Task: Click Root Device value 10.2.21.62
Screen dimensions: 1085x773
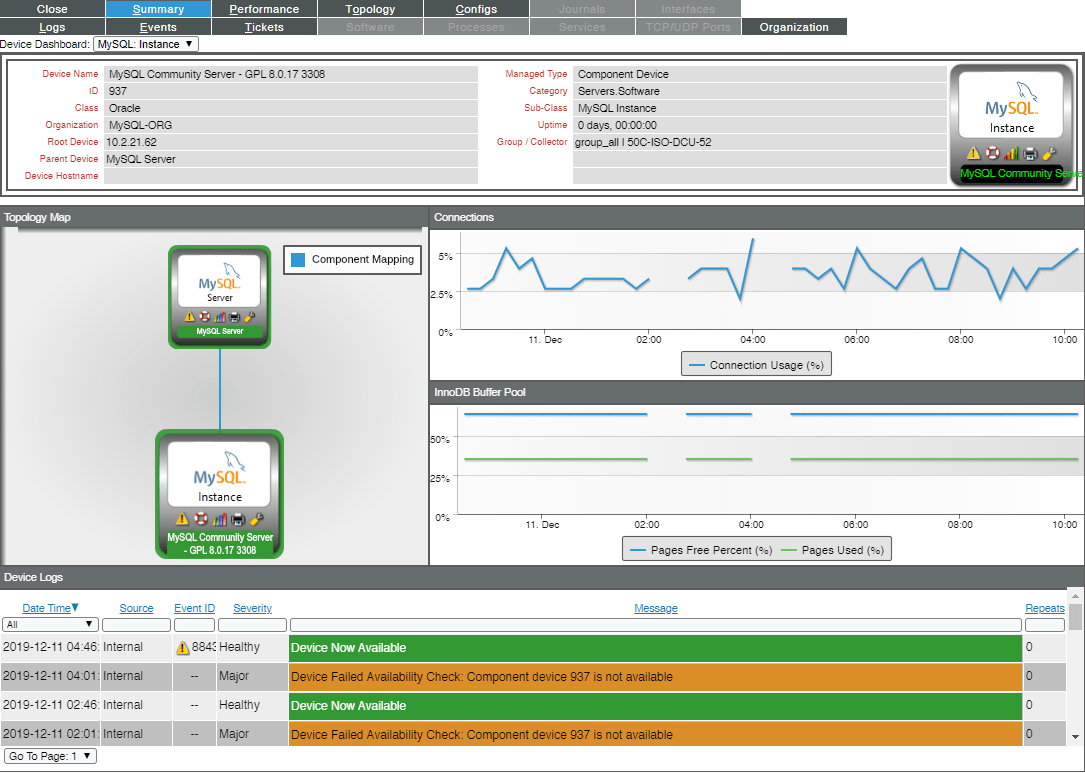Action: tap(131, 143)
